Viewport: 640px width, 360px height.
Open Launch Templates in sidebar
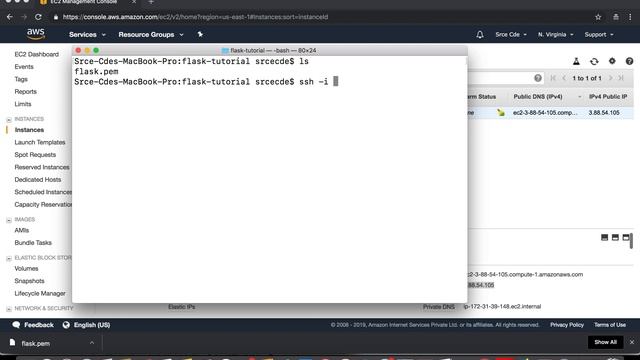40,142
